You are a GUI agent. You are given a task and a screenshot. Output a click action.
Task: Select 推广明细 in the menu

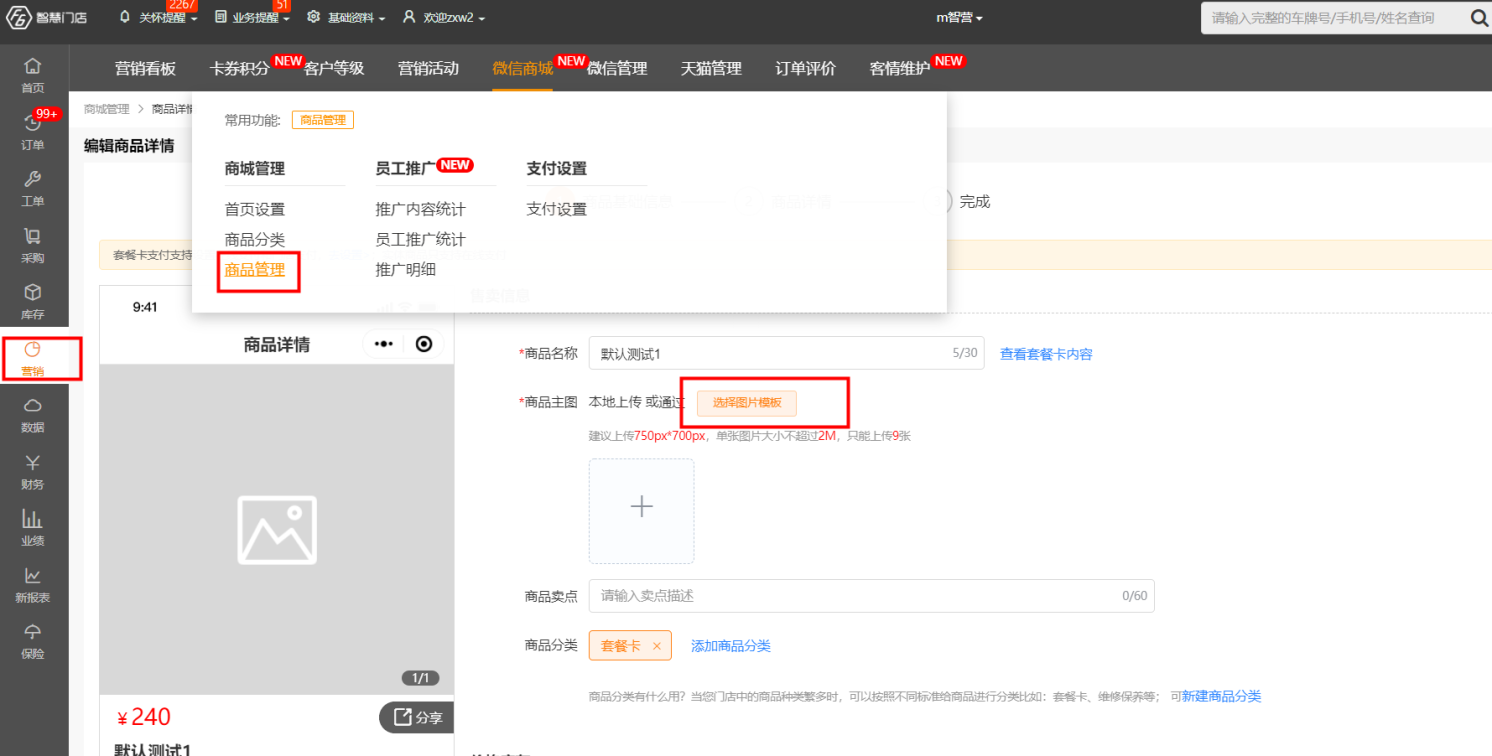click(x=405, y=269)
